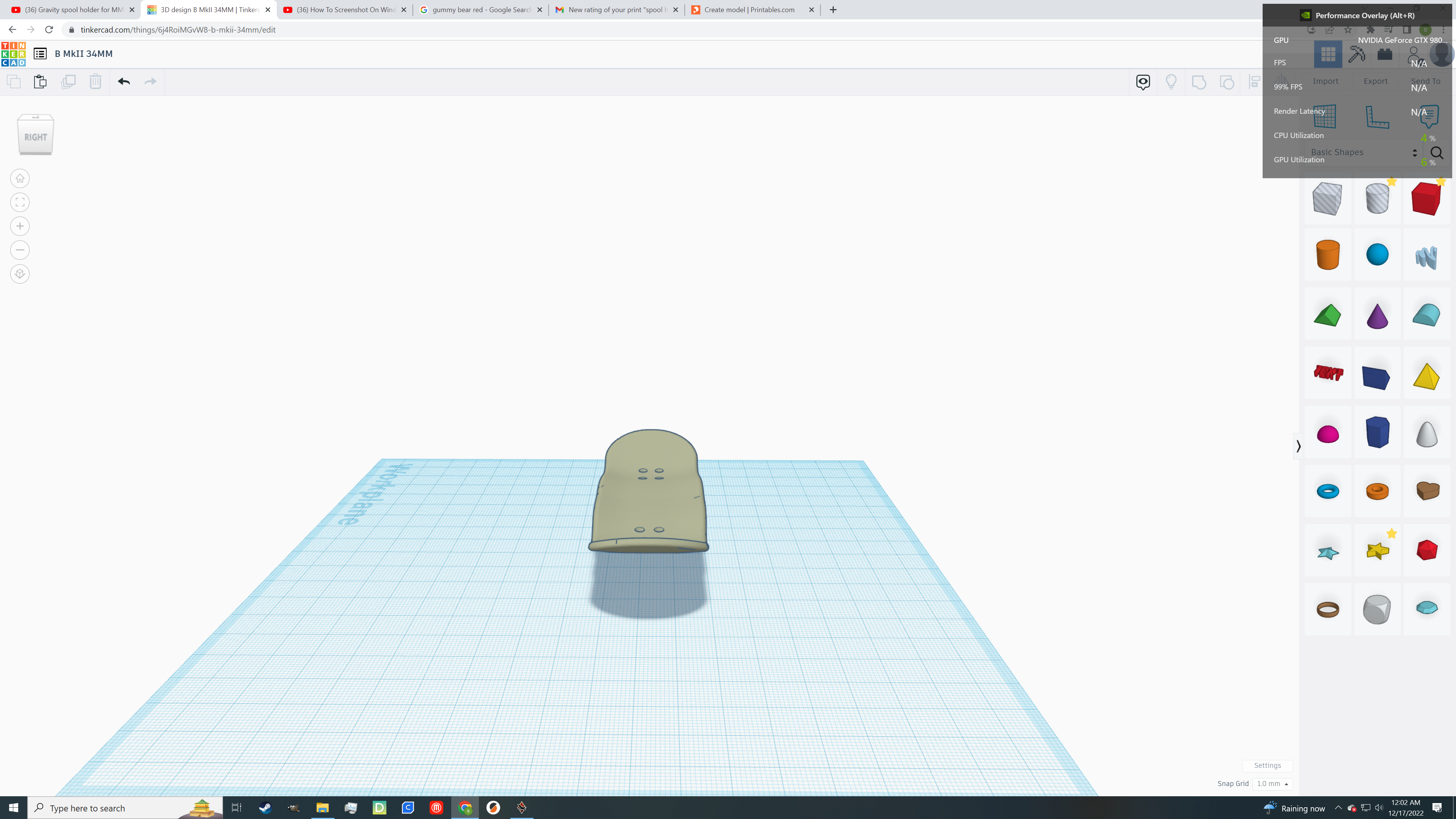The image size is (1456, 819).
Task: Pick the red Box shape
Action: pyautogui.click(x=1426, y=198)
